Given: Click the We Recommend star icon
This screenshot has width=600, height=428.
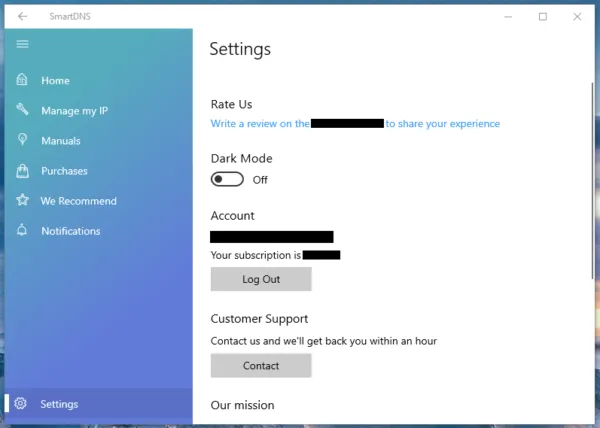Looking at the screenshot, I should [22, 200].
